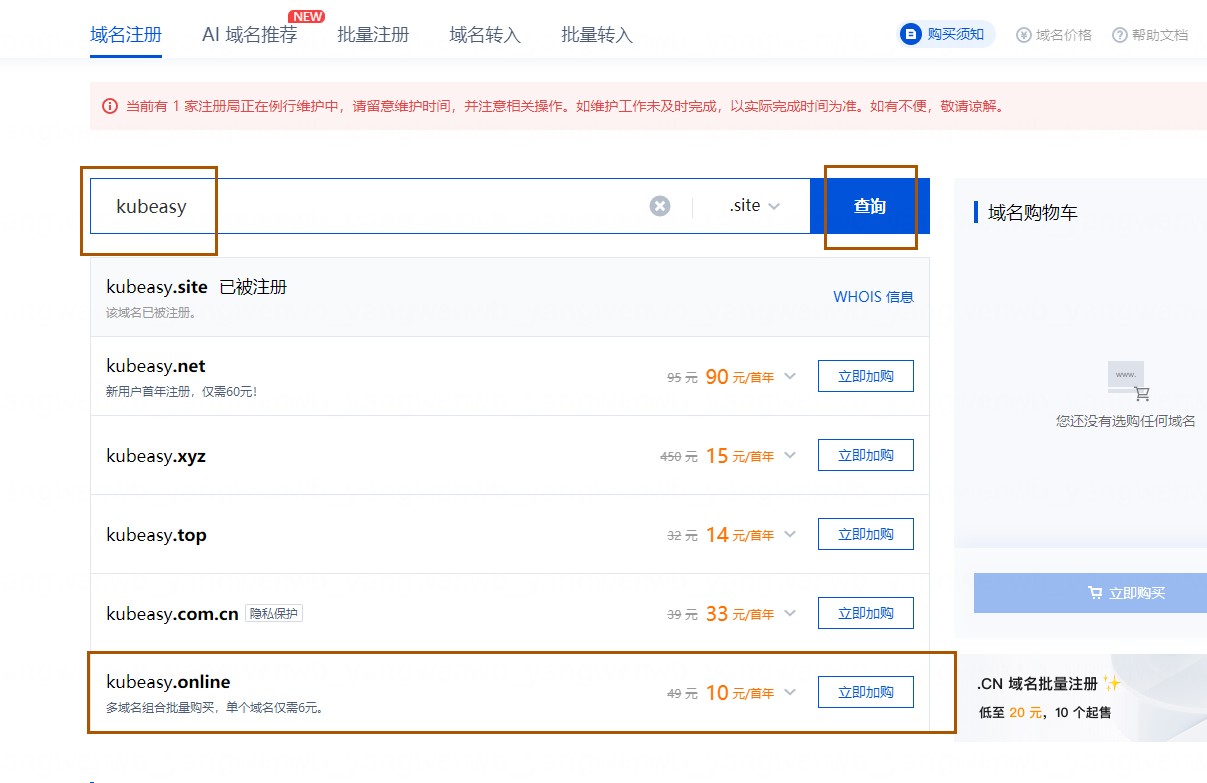Image resolution: width=1207 pixels, height=783 pixels.
Task: Click the 已被注册 status text
Action: tap(253, 287)
